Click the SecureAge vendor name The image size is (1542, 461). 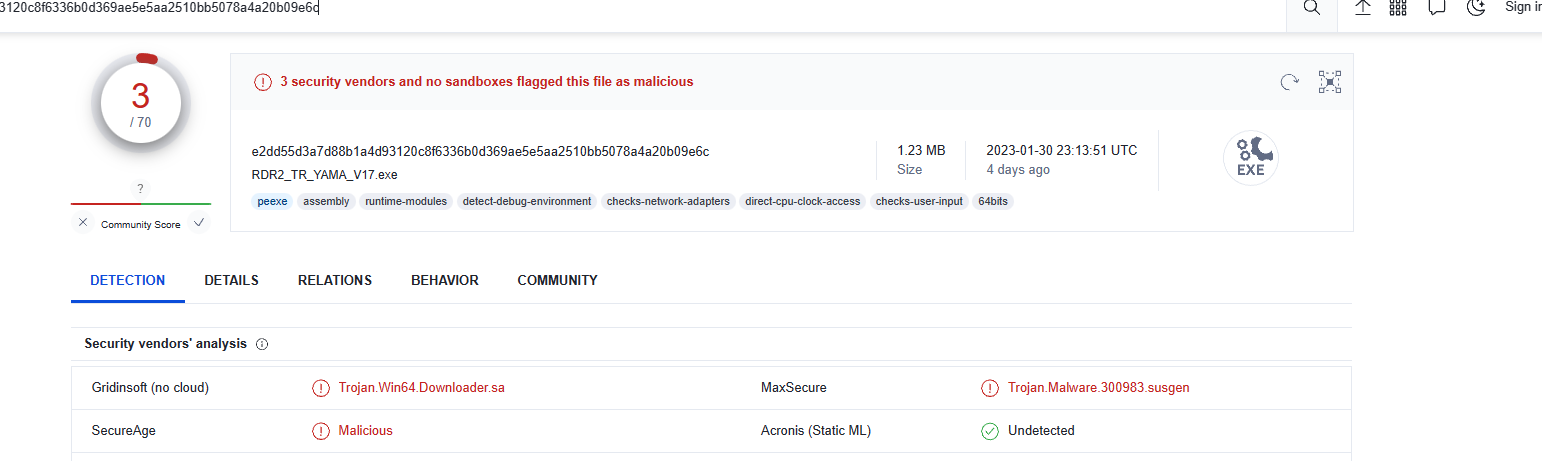(x=124, y=430)
